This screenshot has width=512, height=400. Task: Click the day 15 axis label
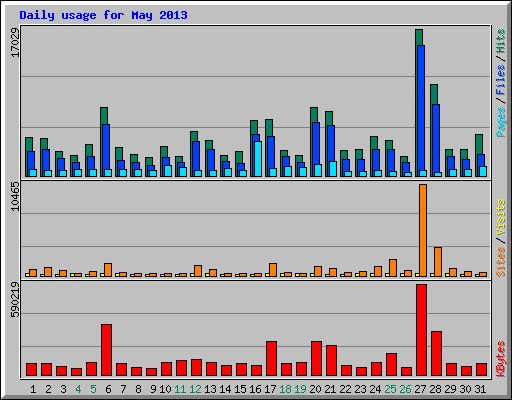[240, 389]
